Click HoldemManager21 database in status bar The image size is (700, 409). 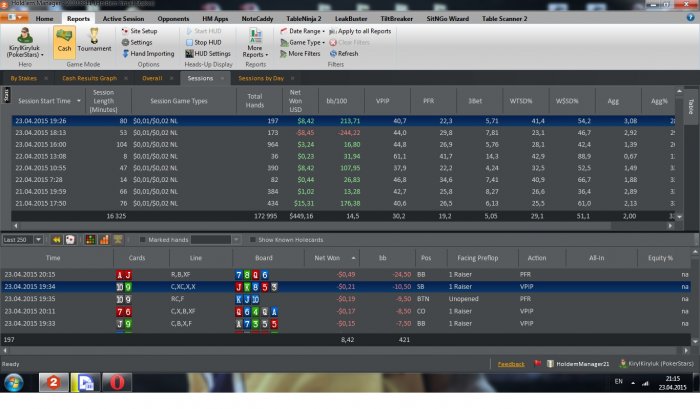[x=578, y=364]
